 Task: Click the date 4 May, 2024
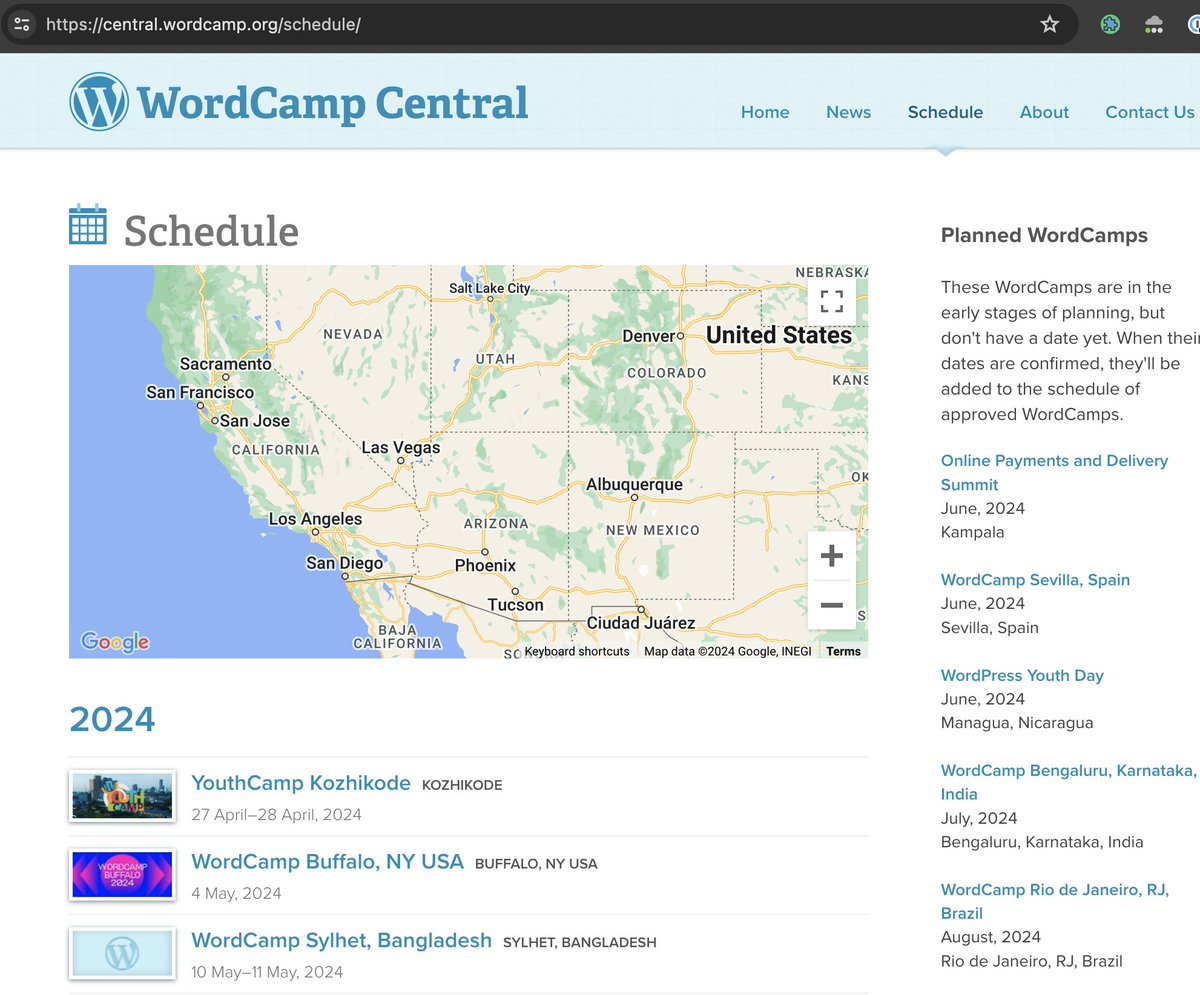tap(236, 893)
